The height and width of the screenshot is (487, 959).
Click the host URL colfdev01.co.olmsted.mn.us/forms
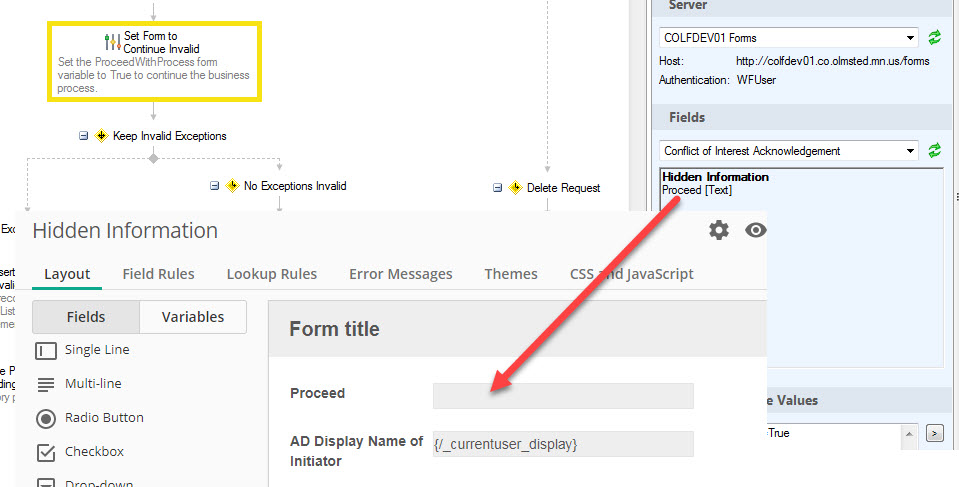[832, 61]
